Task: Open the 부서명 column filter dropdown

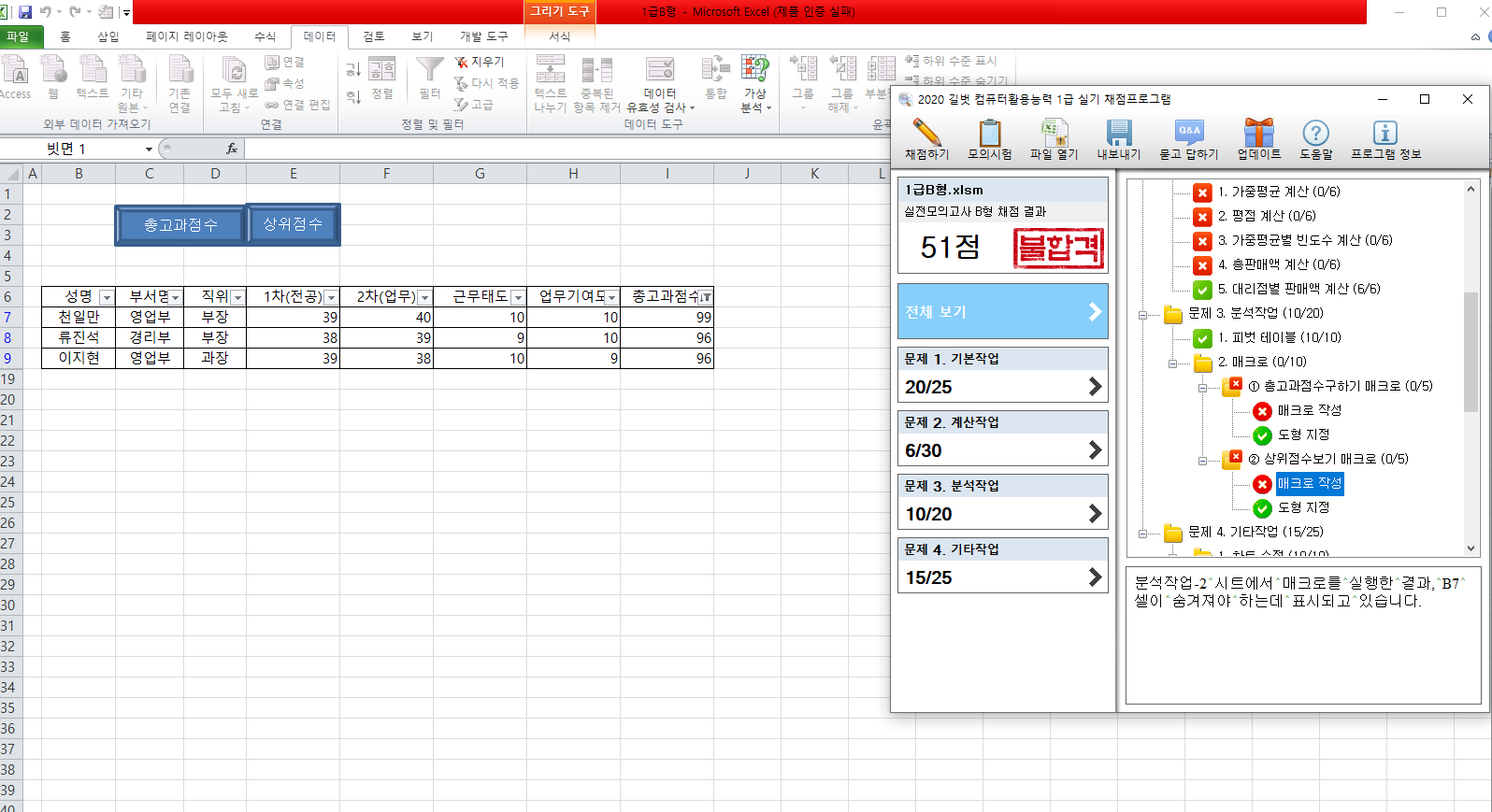Action: pos(175,297)
